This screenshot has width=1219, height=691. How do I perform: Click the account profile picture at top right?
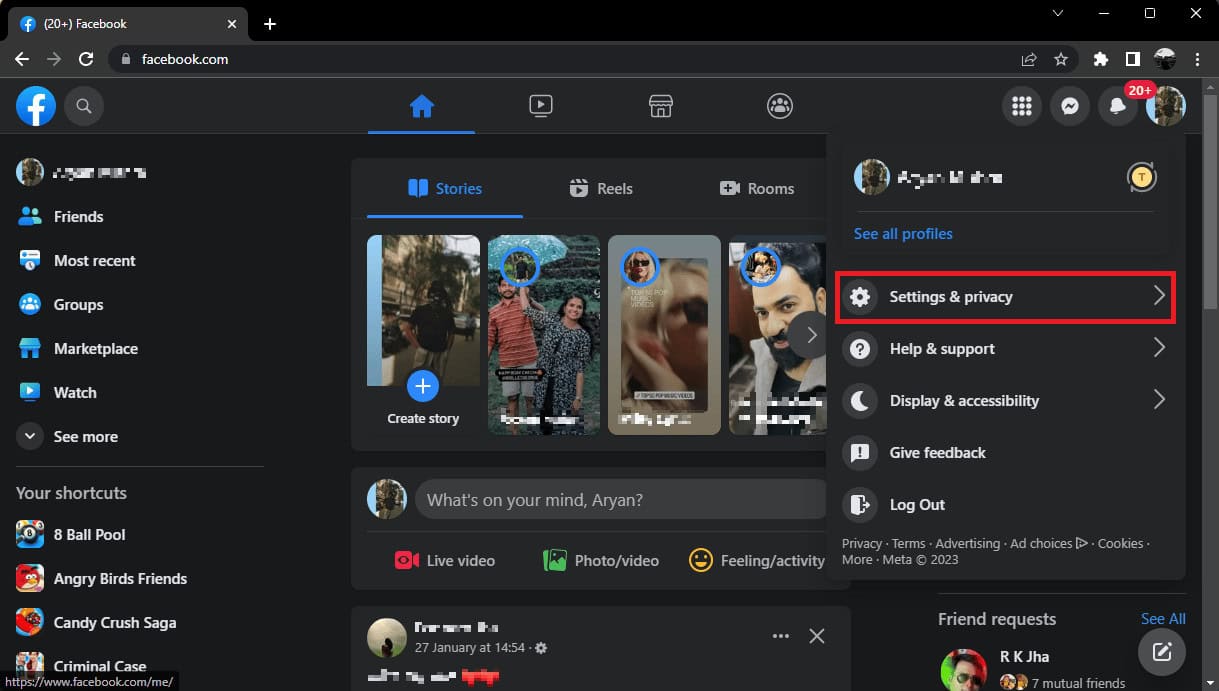(x=1166, y=106)
